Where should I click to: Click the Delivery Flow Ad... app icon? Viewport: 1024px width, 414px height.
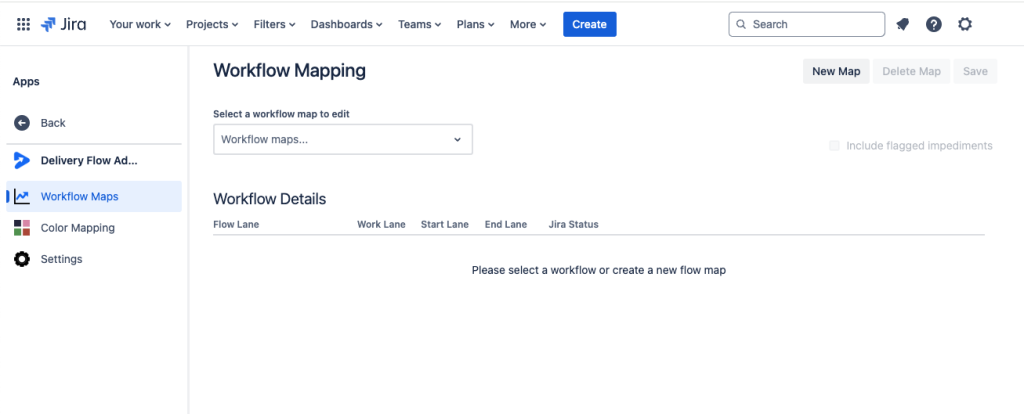point(22,161)
